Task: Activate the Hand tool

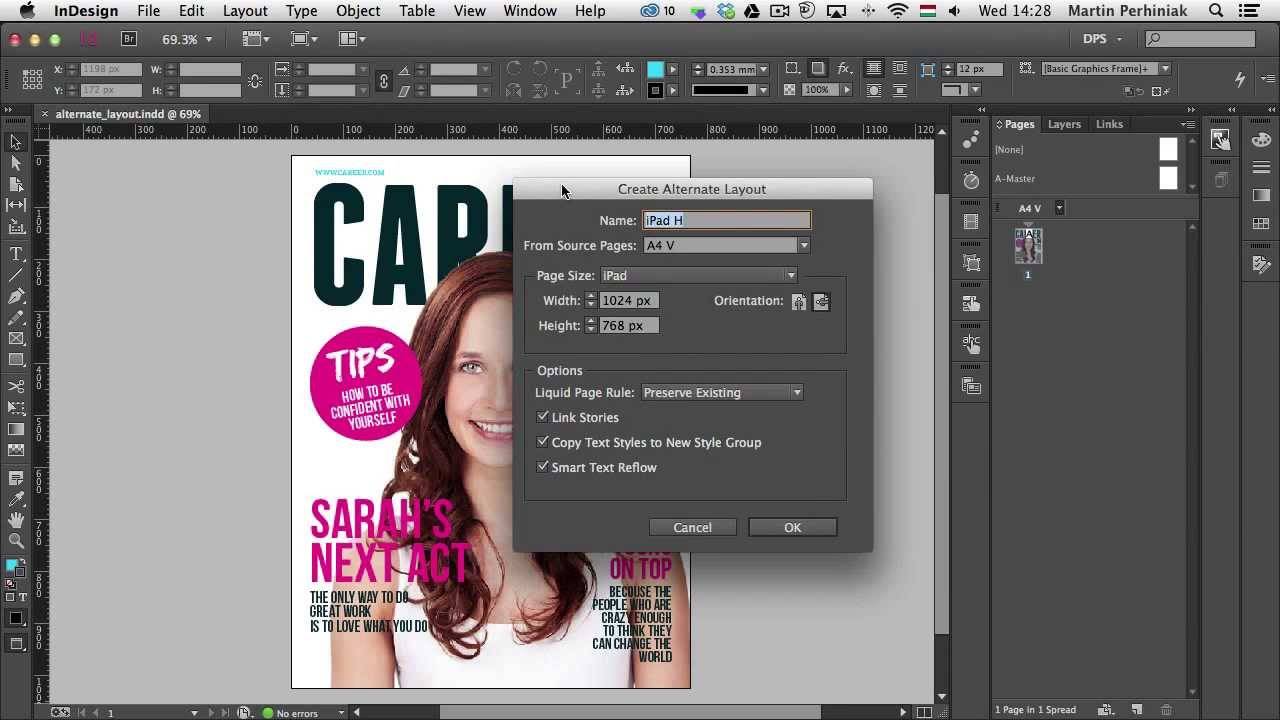Action: (16, 520)
